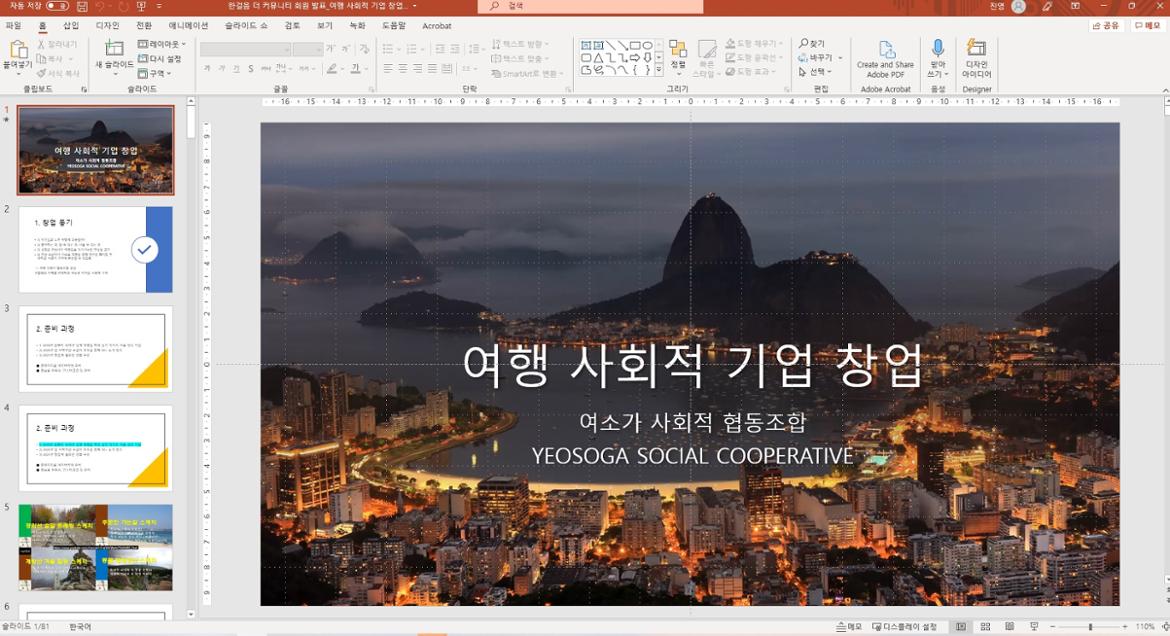This screenshot has width=1170, height=636.
Task: Click the zoom slider handle
Action: coord(1090,627)
